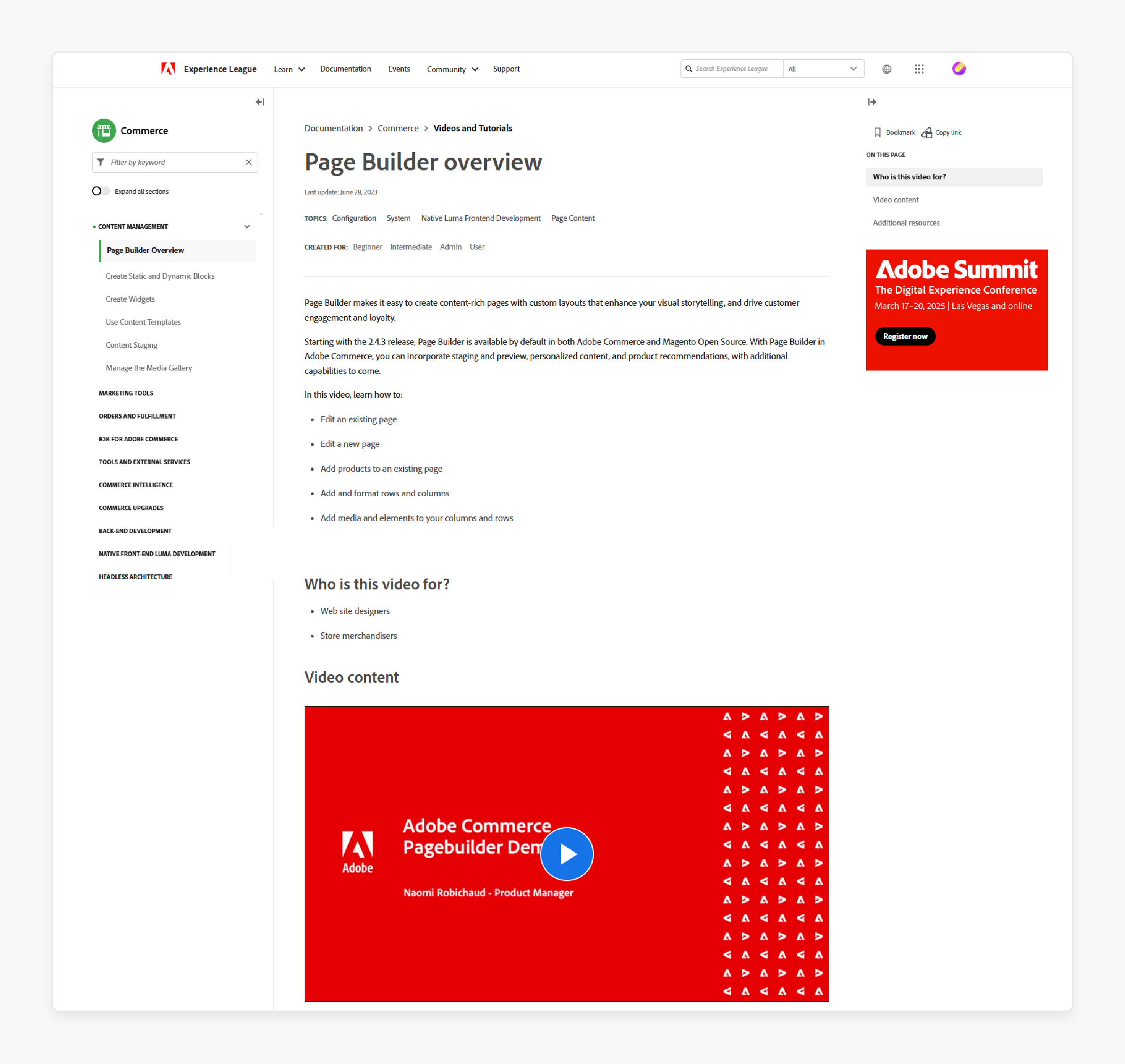Viewport: 1125px width, 1064px height.
Task: Open the Learn dropdown menu
Action: pos(289,69)
